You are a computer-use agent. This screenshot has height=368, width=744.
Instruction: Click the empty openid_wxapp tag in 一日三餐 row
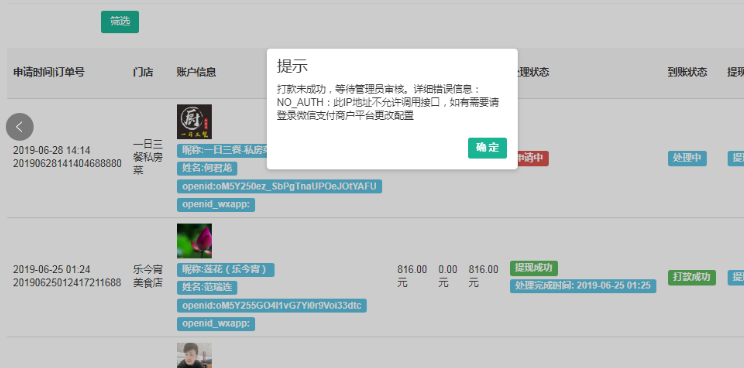pyautogui.click(x=216, y=204)
